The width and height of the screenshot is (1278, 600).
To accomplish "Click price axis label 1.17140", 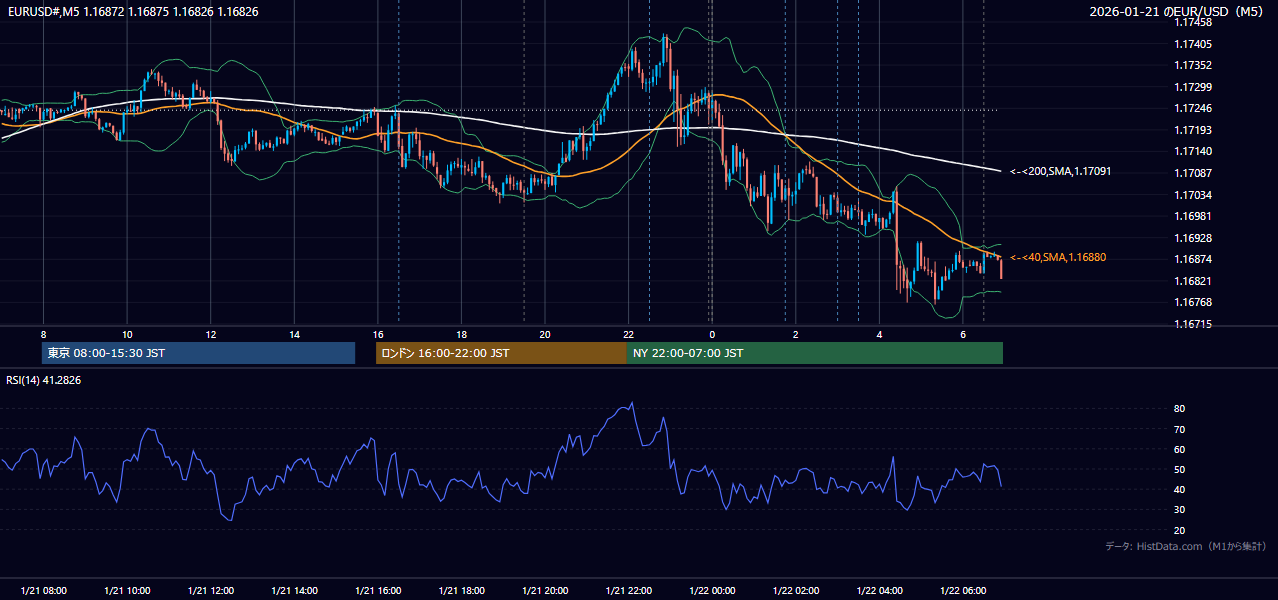I will pyautogui.click(x=1193, y=151).
